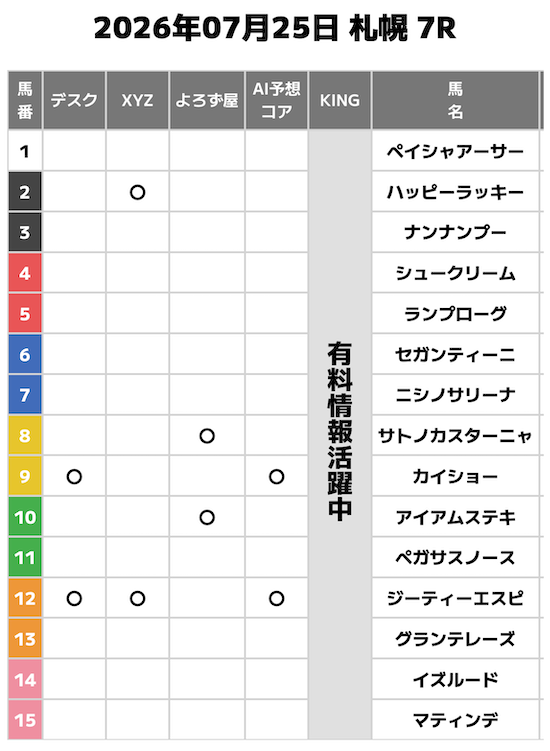Open the サトノカスターニャ horse entry
The image size is (550, 751).
pyautogui.click(x=455, y=436)
